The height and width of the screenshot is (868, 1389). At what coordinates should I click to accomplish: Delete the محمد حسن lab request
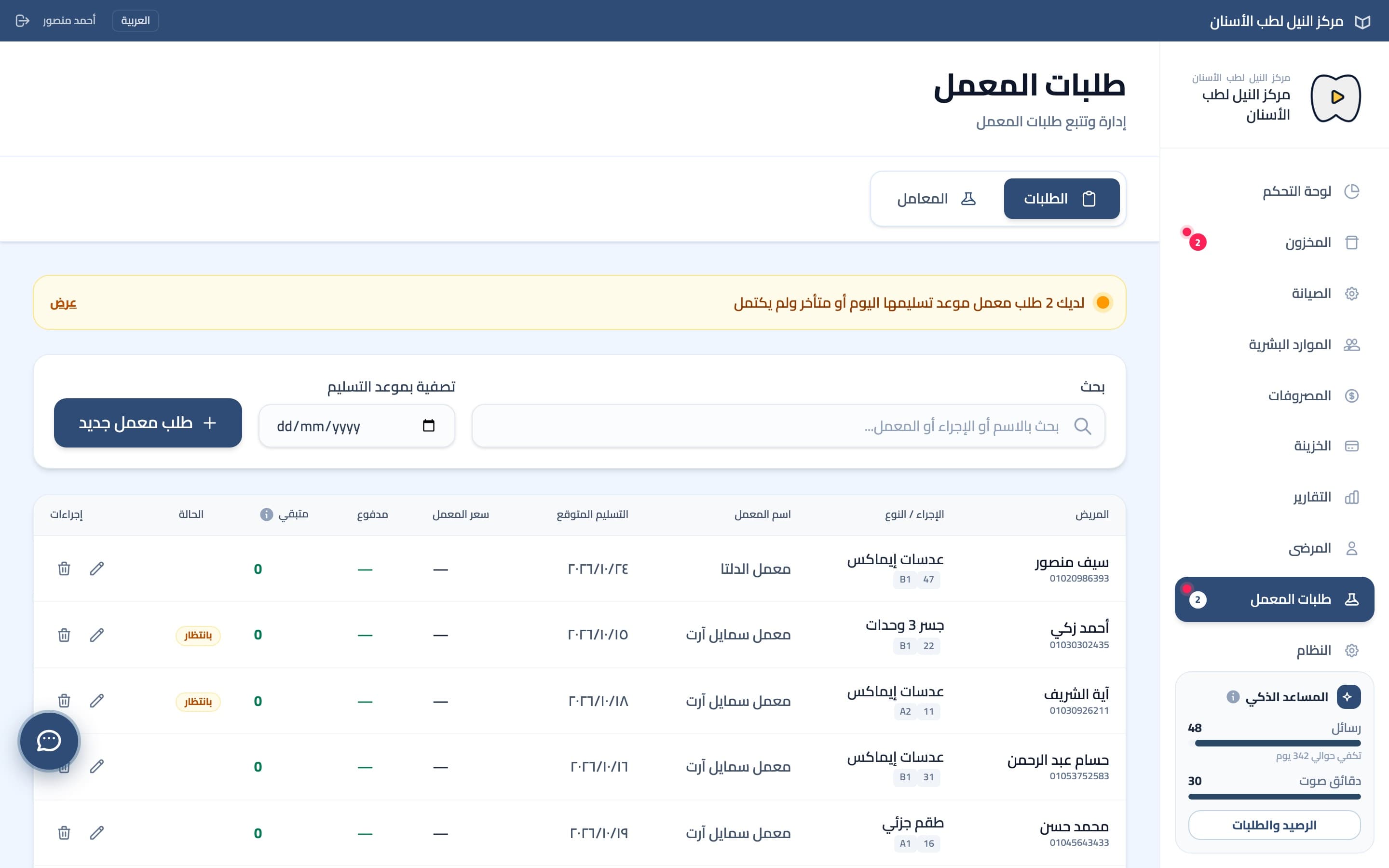click(x=64, y=832)
